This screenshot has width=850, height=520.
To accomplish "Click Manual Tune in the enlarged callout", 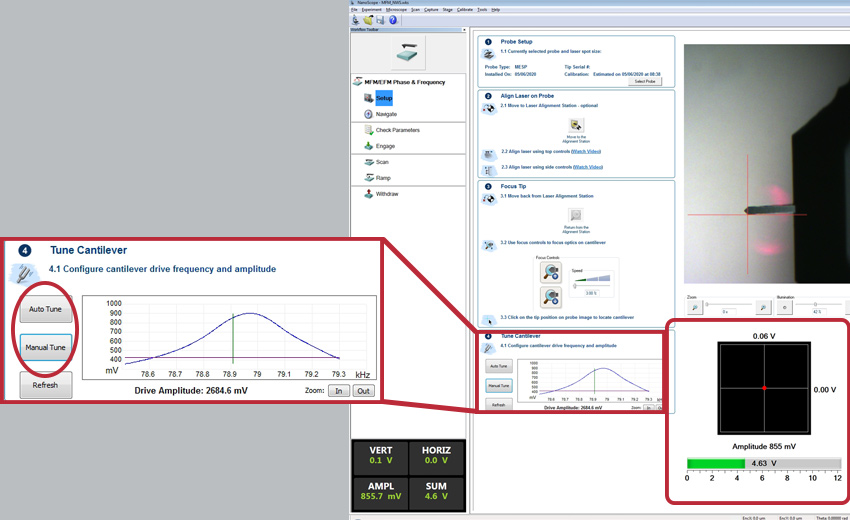I will [46, 348].
